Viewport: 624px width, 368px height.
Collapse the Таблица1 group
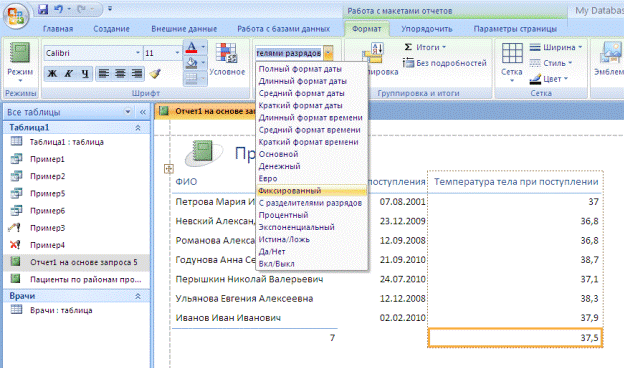tap(138, 128)
